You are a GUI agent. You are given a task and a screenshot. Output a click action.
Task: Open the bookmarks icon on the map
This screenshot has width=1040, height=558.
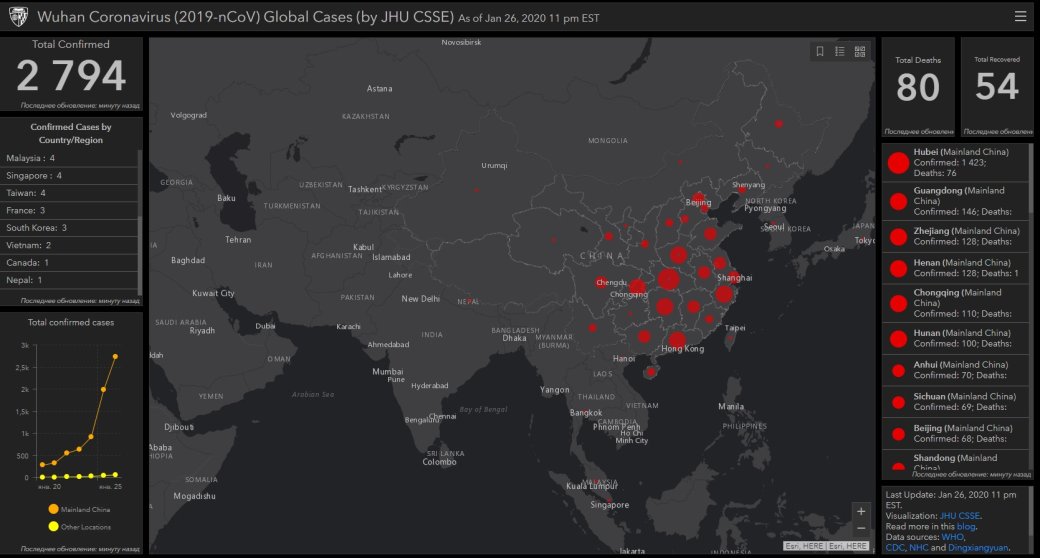point(820,51)
